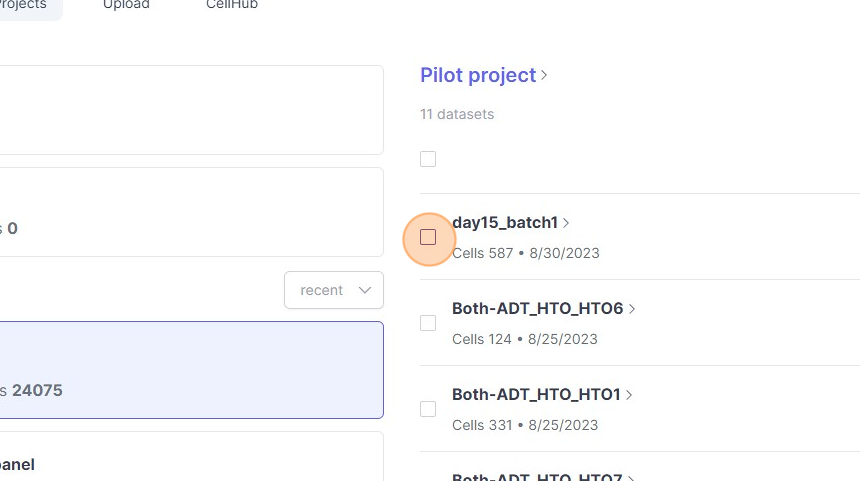Viewport: 860px width, 481px height.
Task: Switch to the Upload tab
Action: [126, 5]
